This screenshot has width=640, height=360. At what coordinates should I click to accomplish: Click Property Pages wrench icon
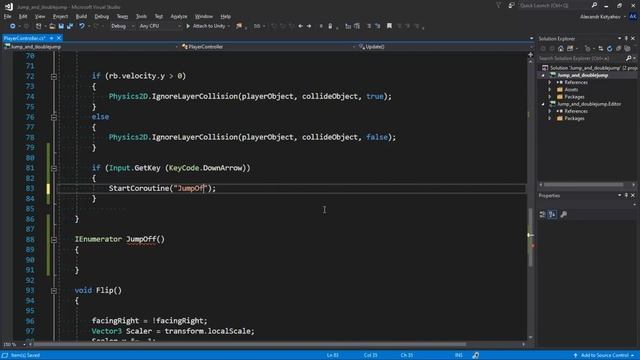pyautogui.click(x=563, y=214)
